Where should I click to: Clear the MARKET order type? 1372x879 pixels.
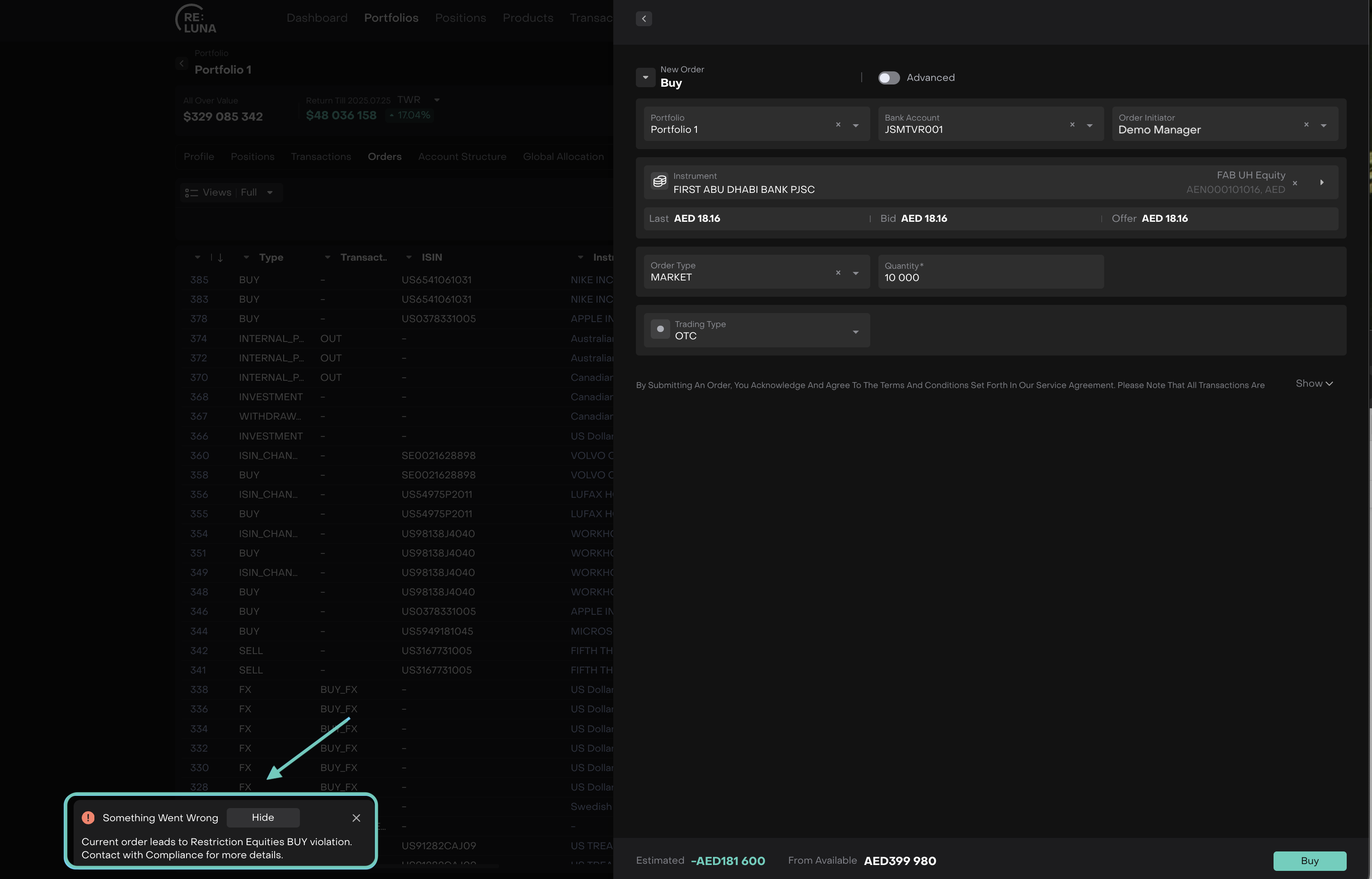tap(838, 273)
